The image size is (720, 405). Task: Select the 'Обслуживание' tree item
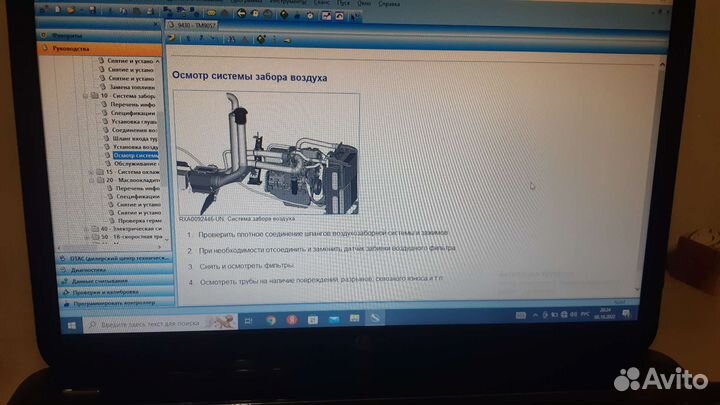coord(136,163)
